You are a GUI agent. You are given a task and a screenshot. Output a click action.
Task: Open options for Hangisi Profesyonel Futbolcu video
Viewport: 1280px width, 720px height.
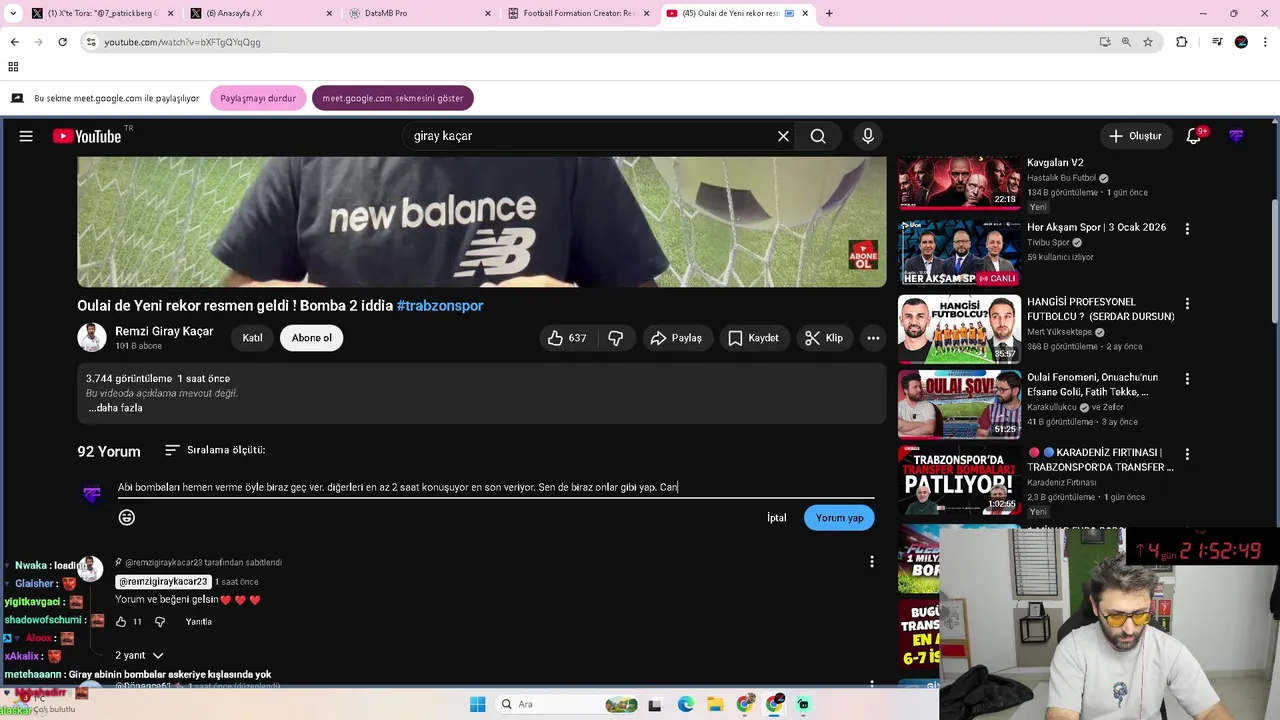[1187, 304]
